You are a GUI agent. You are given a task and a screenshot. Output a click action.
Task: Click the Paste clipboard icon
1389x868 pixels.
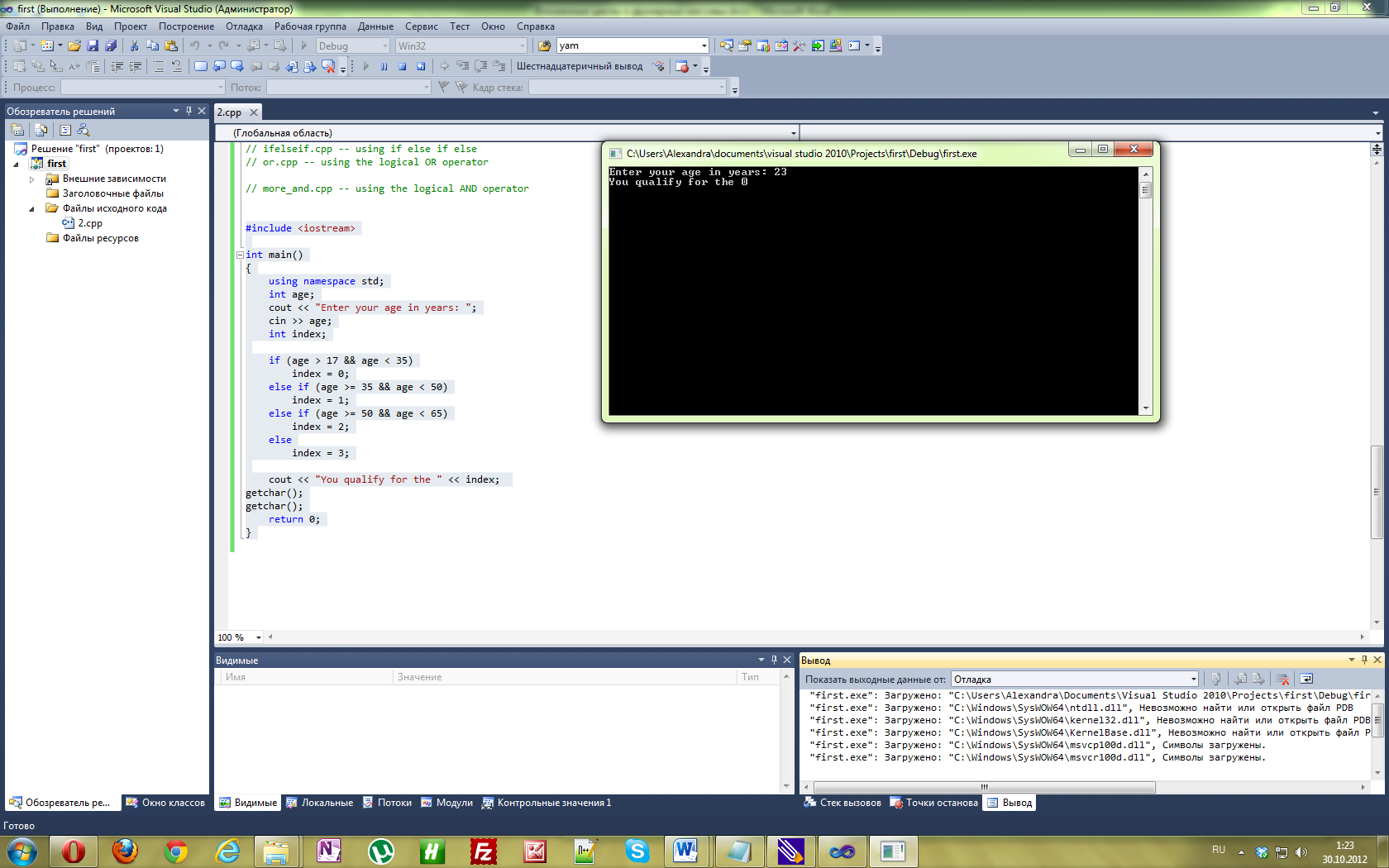(x=171, y=45)
